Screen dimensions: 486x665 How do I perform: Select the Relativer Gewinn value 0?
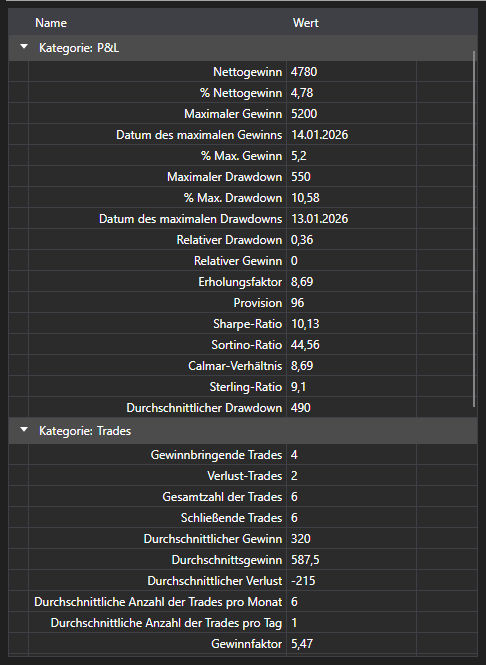pos(294,261)
